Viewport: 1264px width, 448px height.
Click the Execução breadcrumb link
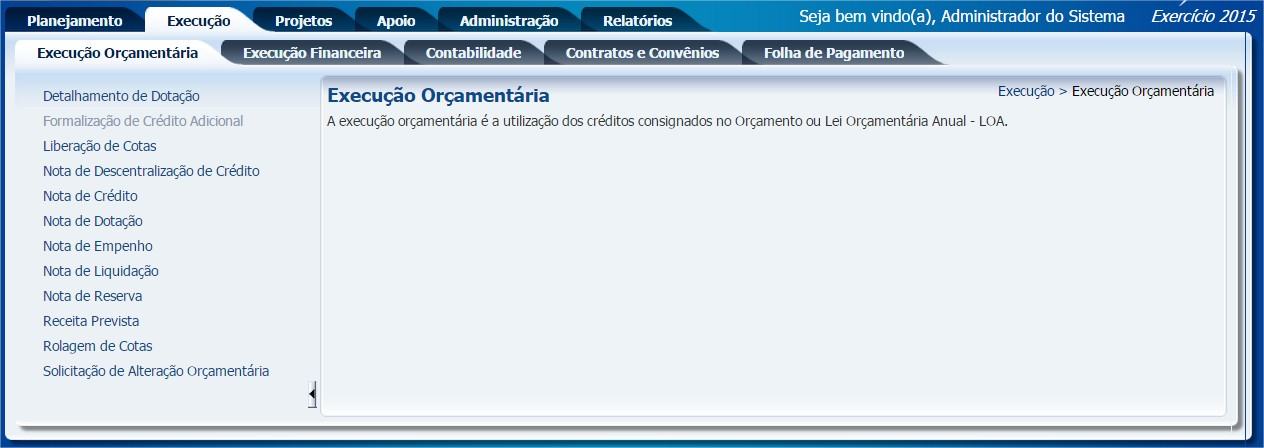click(1025, 91)
